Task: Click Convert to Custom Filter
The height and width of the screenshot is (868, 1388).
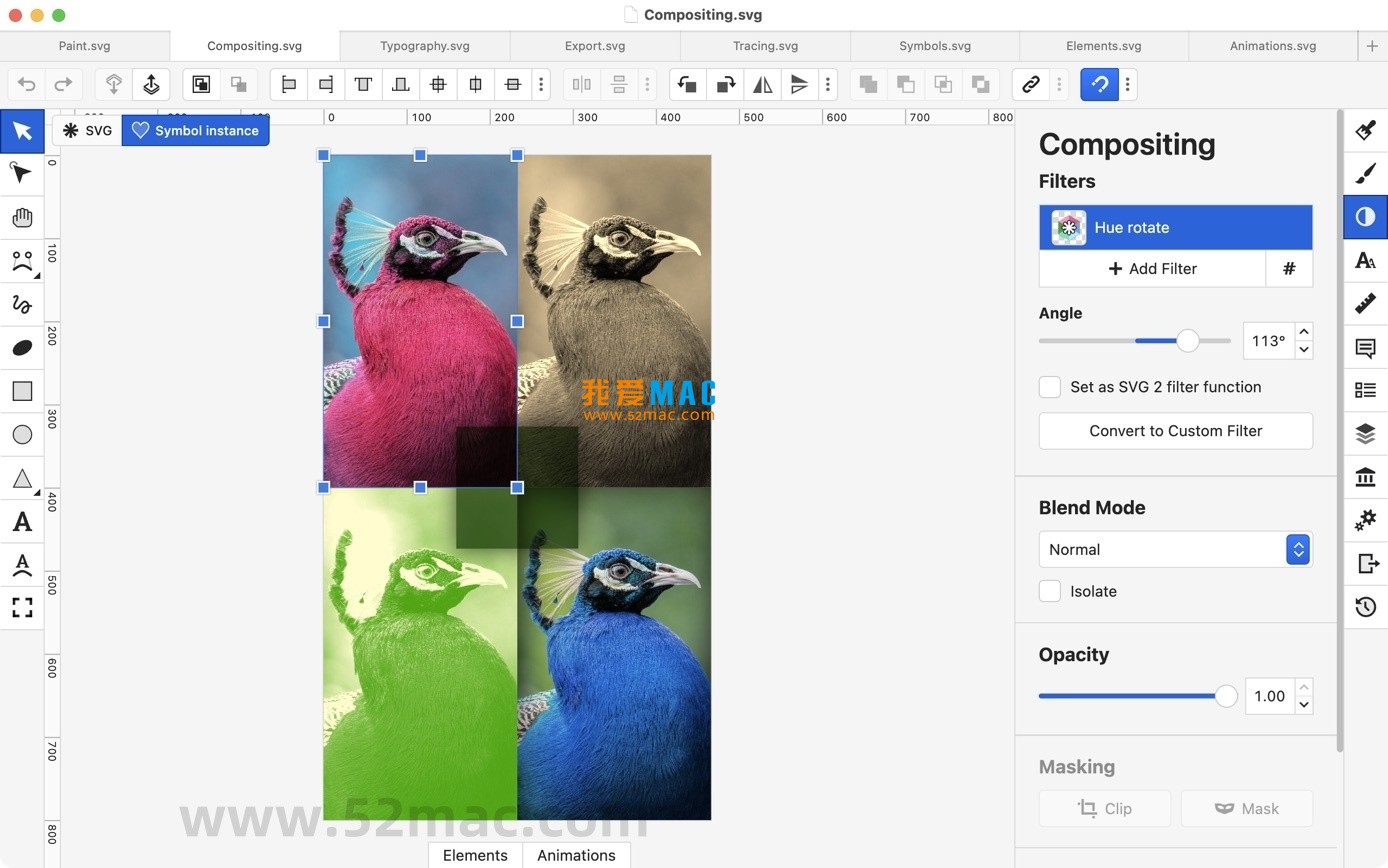Action: click(x=1175, y=431)
